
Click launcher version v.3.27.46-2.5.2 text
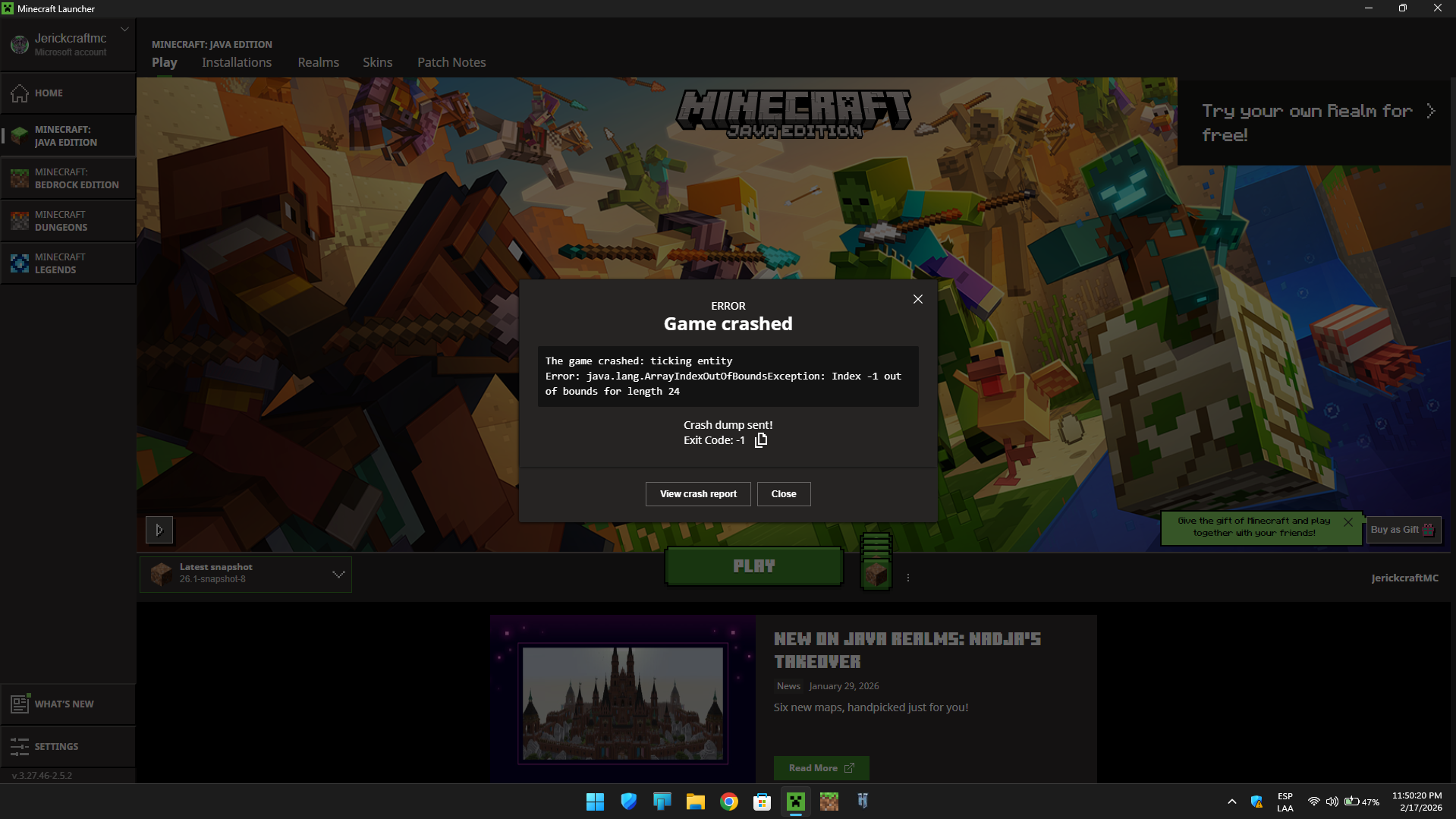[42, 776]
